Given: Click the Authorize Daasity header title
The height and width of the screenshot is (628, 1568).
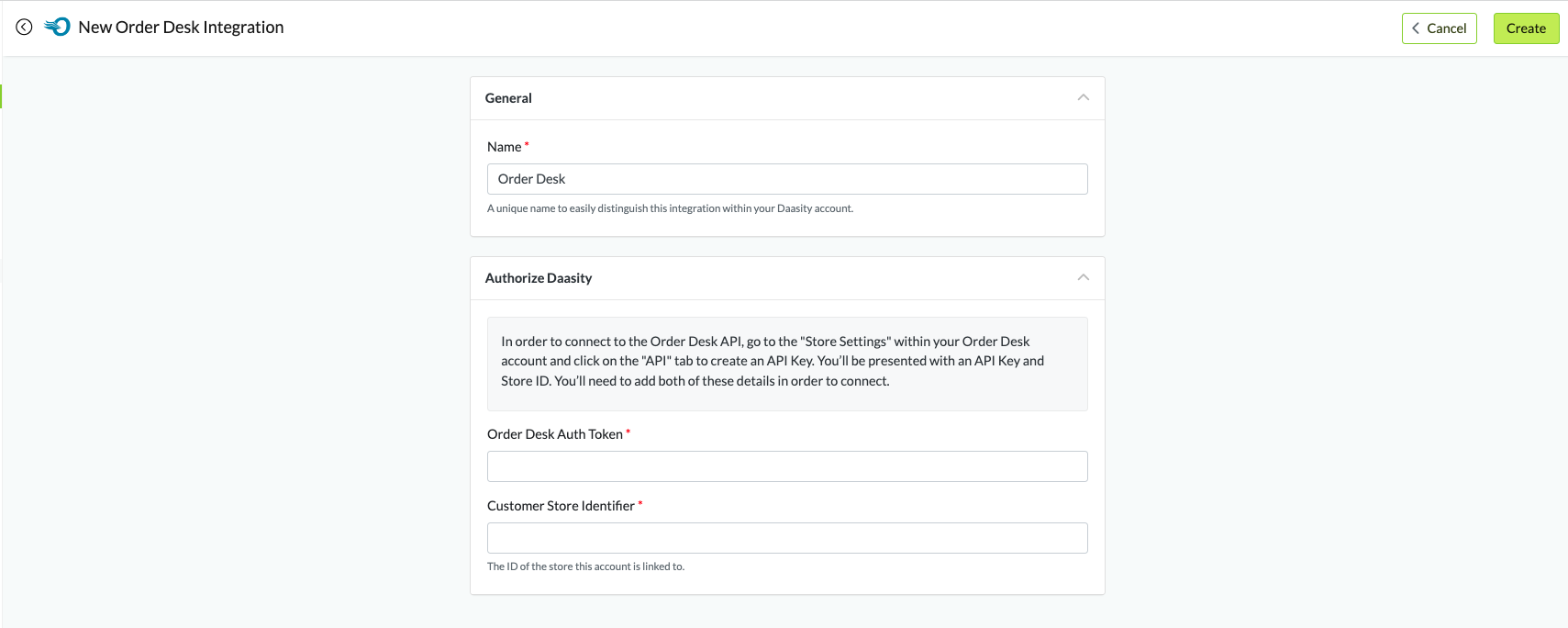Looking at the screenshot, I should point(538,278).
